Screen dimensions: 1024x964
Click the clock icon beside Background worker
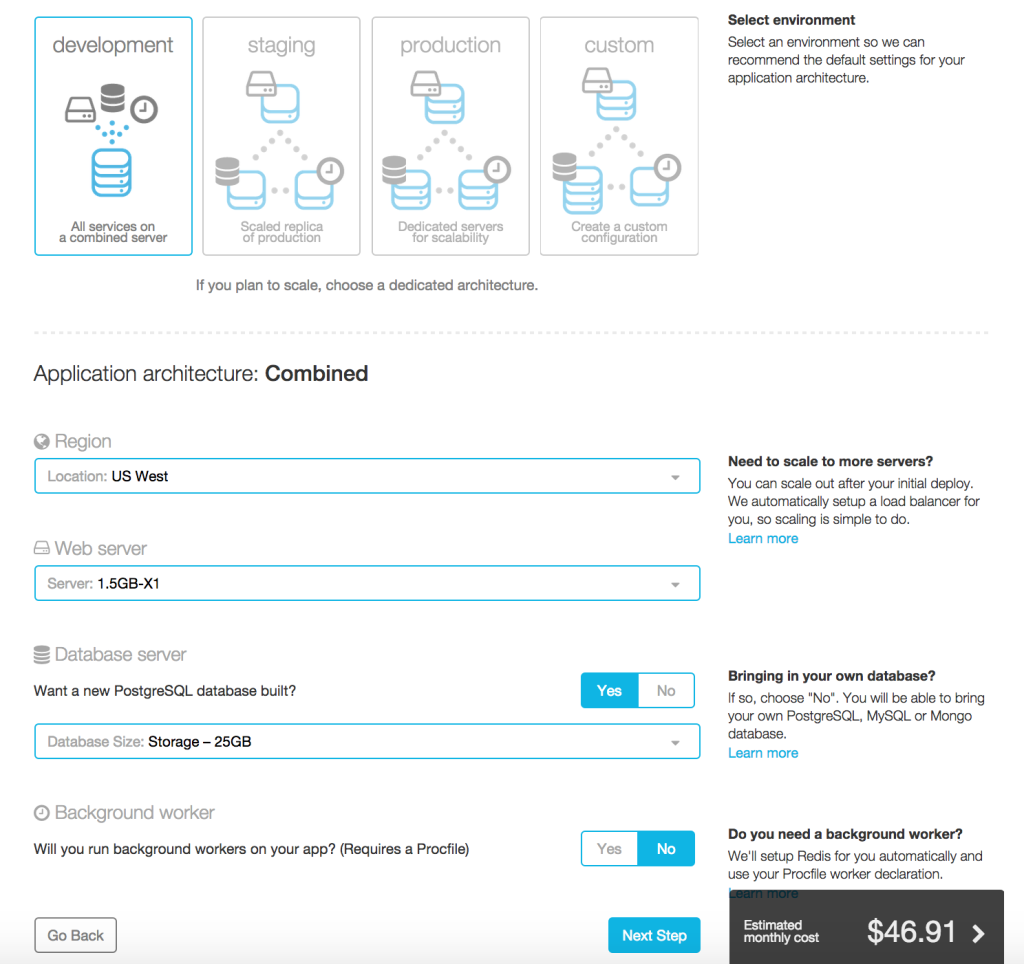42,813
